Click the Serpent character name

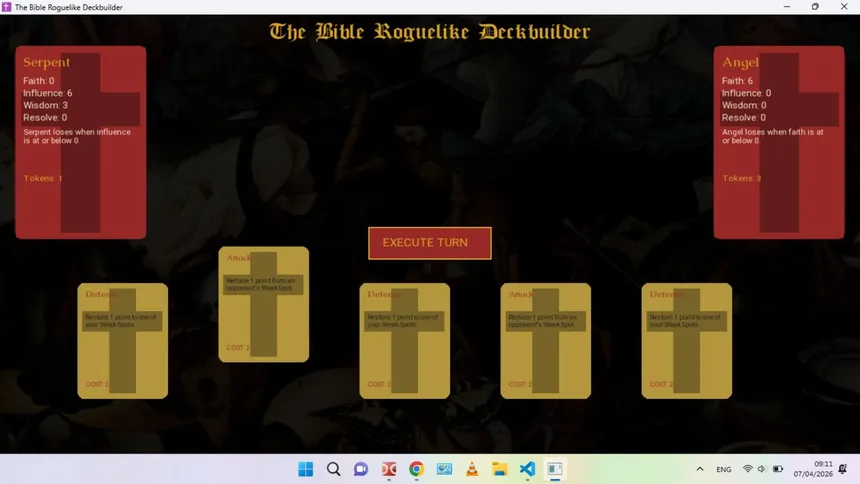(47, 62)
